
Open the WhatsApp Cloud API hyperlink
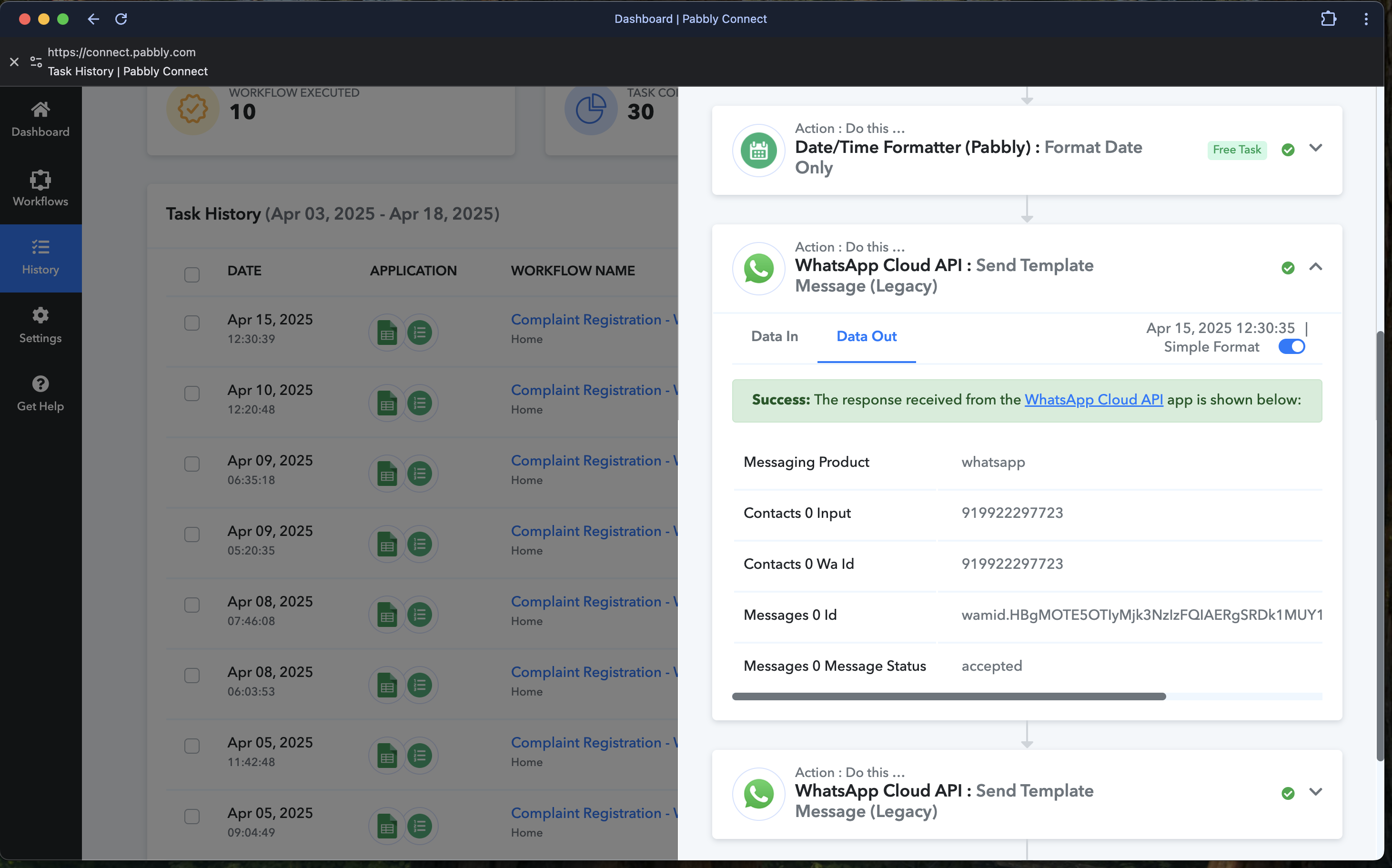click(1093, 400)
